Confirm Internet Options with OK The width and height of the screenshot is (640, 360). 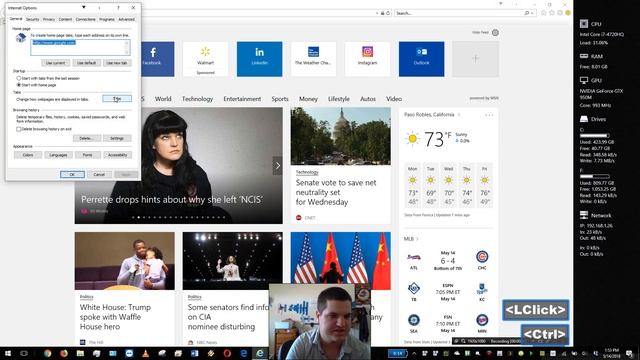click(72, 174)
